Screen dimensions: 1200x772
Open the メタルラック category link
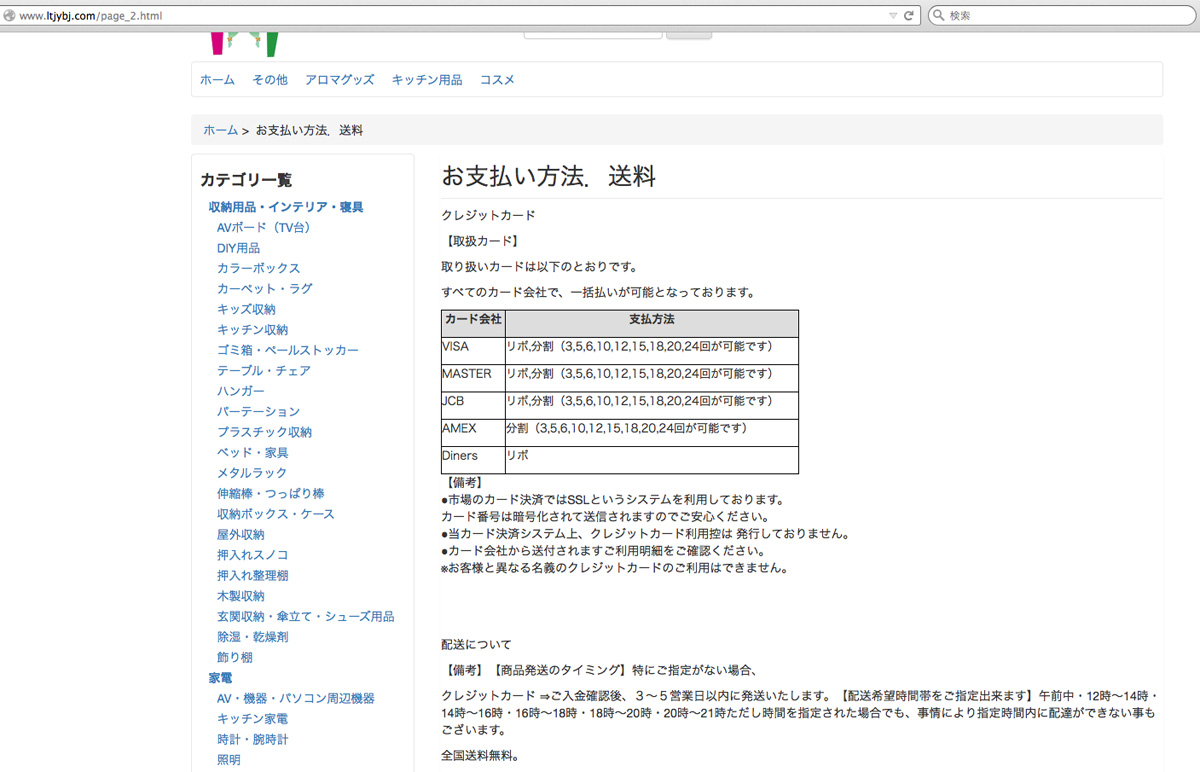(252, 473)
